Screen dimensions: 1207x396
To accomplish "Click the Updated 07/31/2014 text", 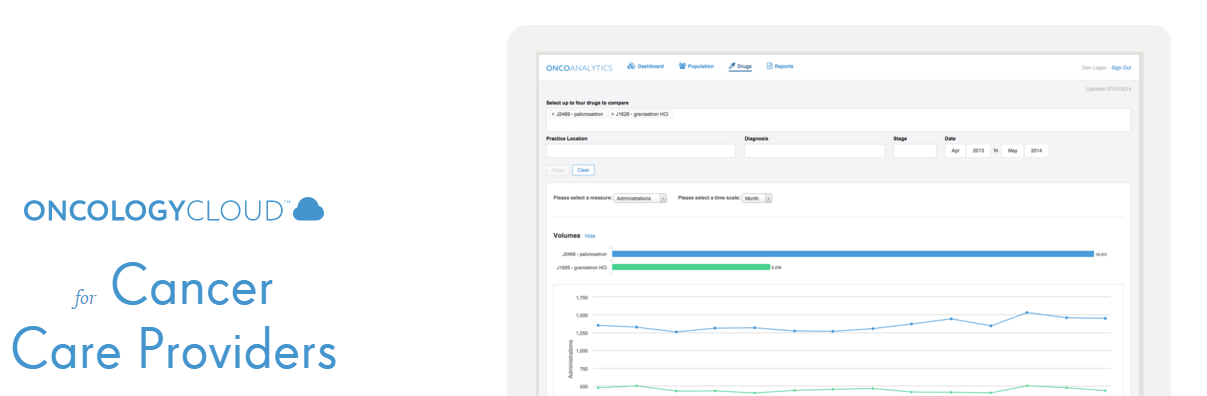I will coord(1109,89).
